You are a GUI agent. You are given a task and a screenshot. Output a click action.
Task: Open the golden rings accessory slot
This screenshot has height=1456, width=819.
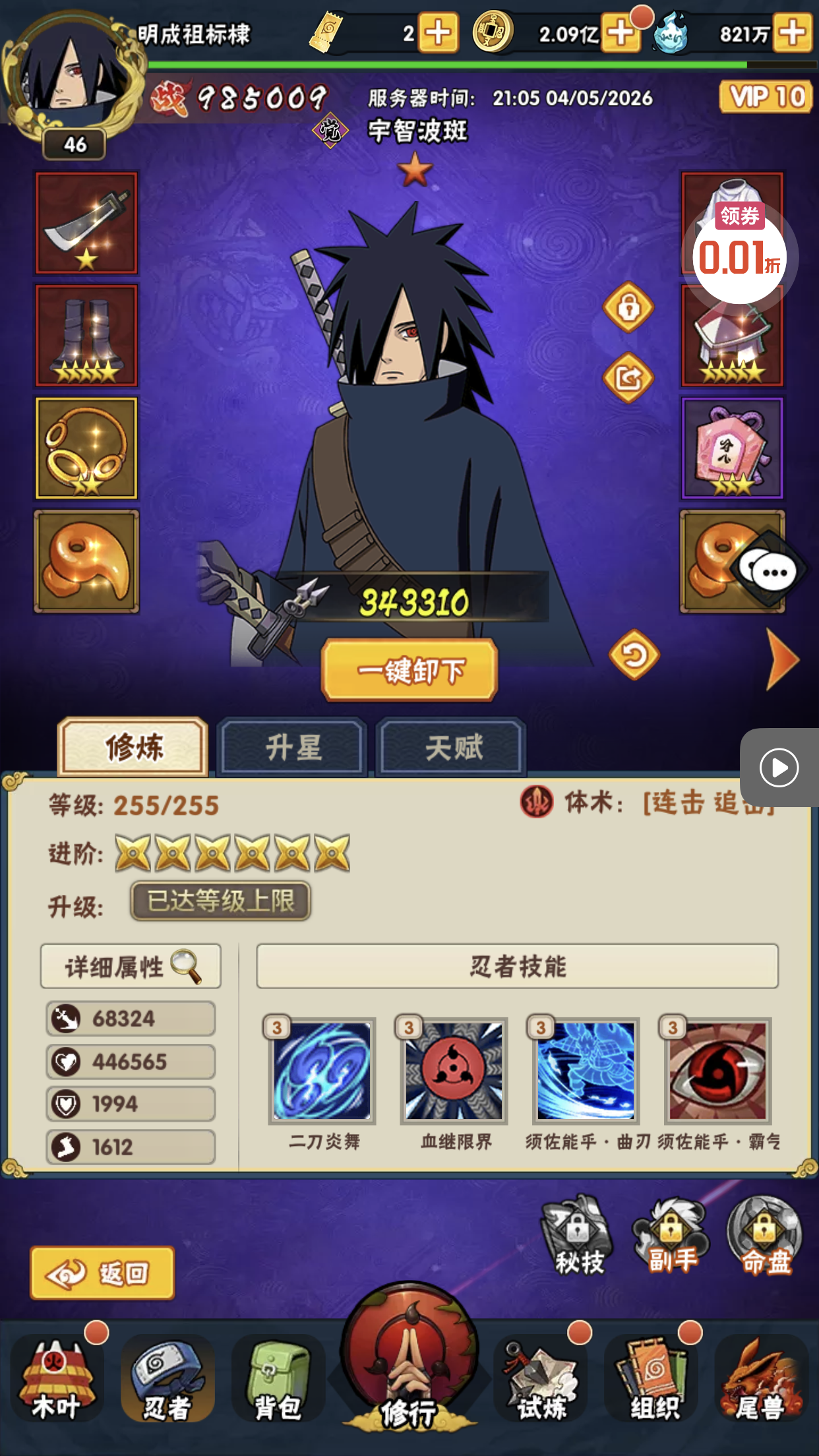[86, 448]
